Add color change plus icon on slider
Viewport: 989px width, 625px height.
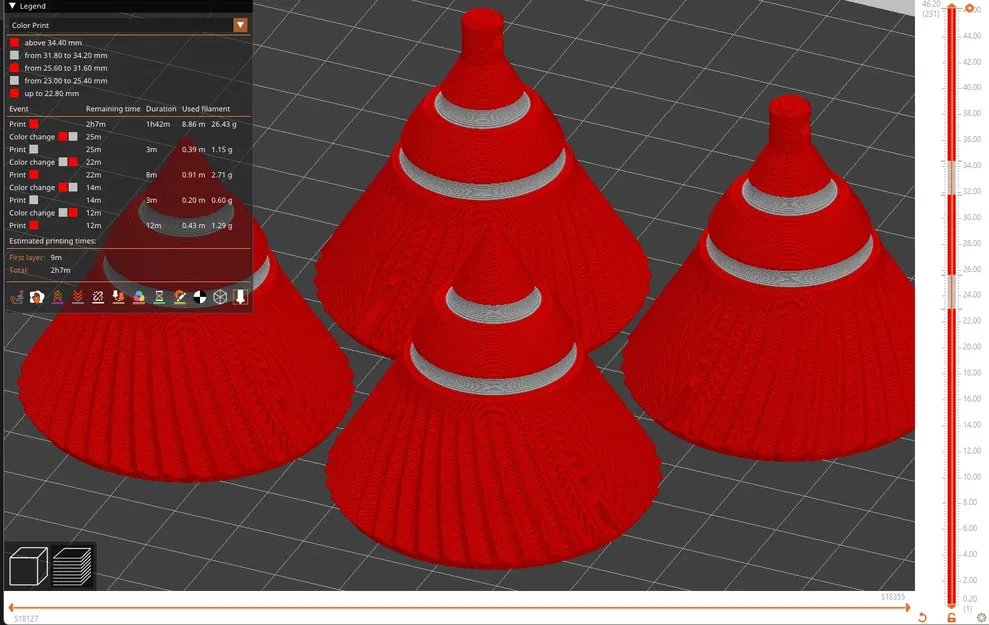point(969,8)
